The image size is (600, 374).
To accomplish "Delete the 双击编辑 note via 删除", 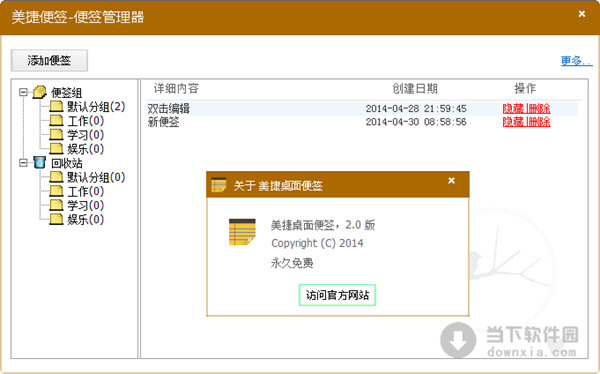I will pos(539,109).
